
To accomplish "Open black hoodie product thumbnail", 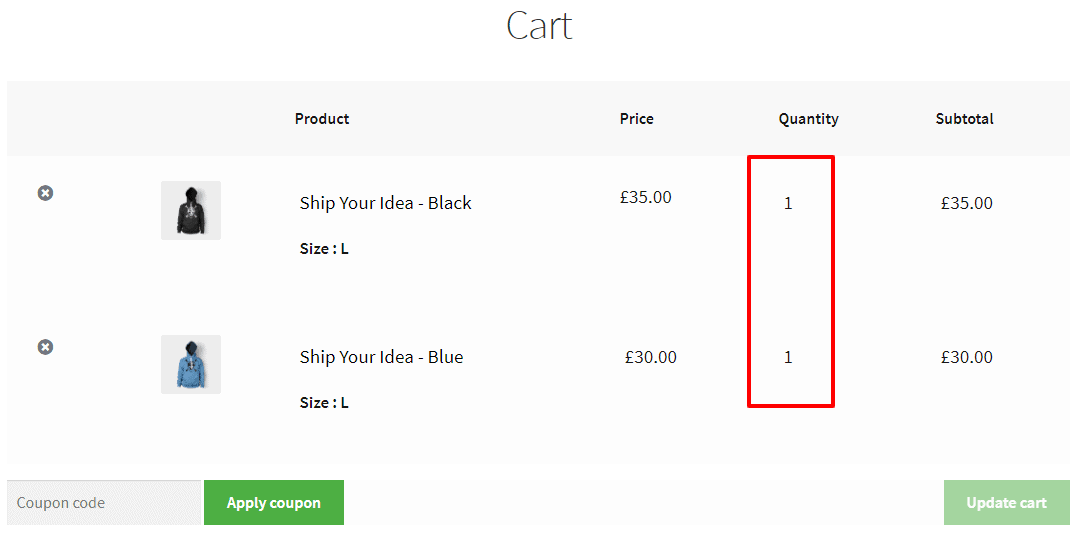I will click(191, 210).
